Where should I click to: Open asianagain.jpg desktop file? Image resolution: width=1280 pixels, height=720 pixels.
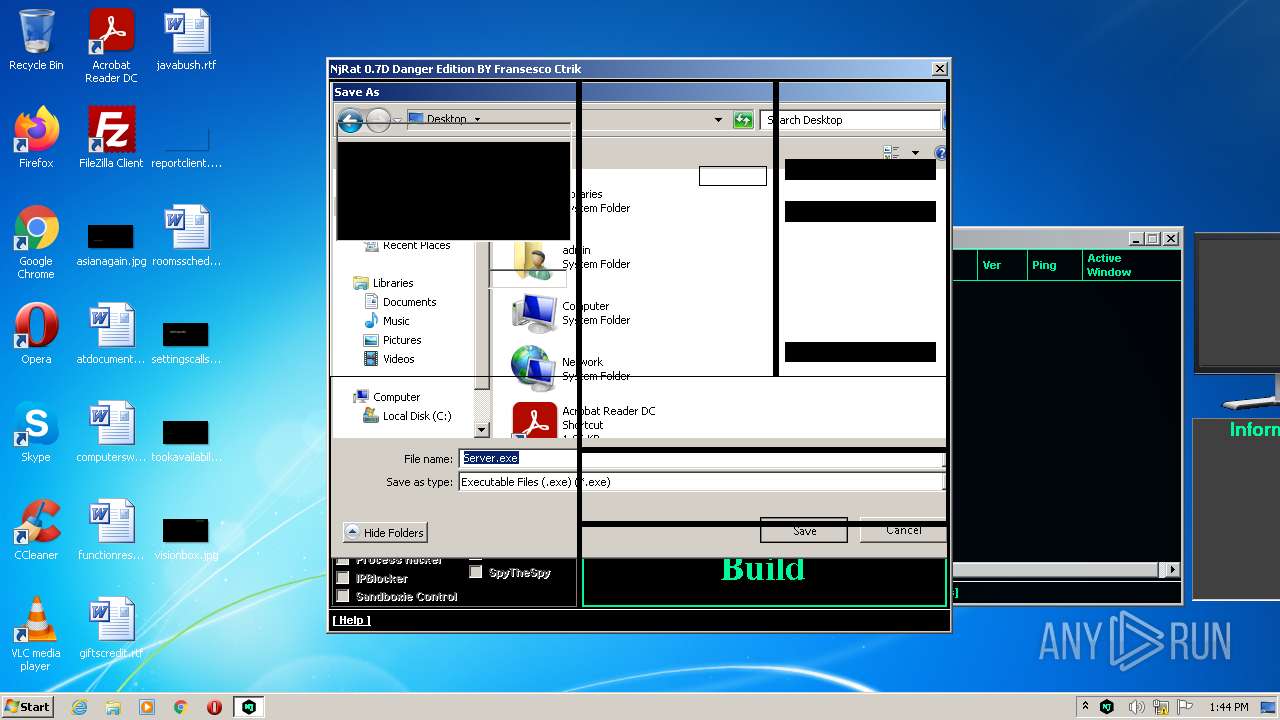[111, 246]
